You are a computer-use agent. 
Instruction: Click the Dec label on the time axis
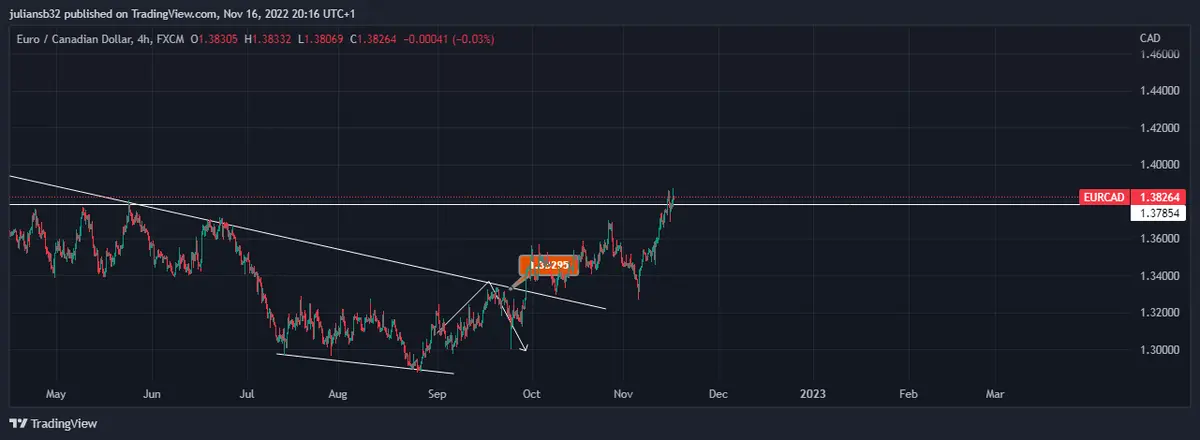click(x=717, y=394)
